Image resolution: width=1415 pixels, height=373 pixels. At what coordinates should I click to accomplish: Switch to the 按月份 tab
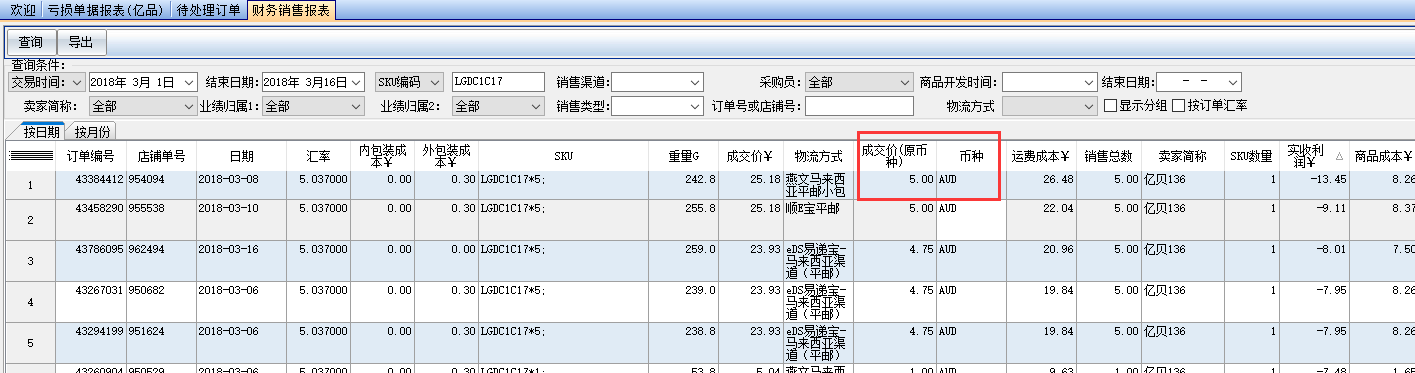pyautogui.click(x=93, y=132)
